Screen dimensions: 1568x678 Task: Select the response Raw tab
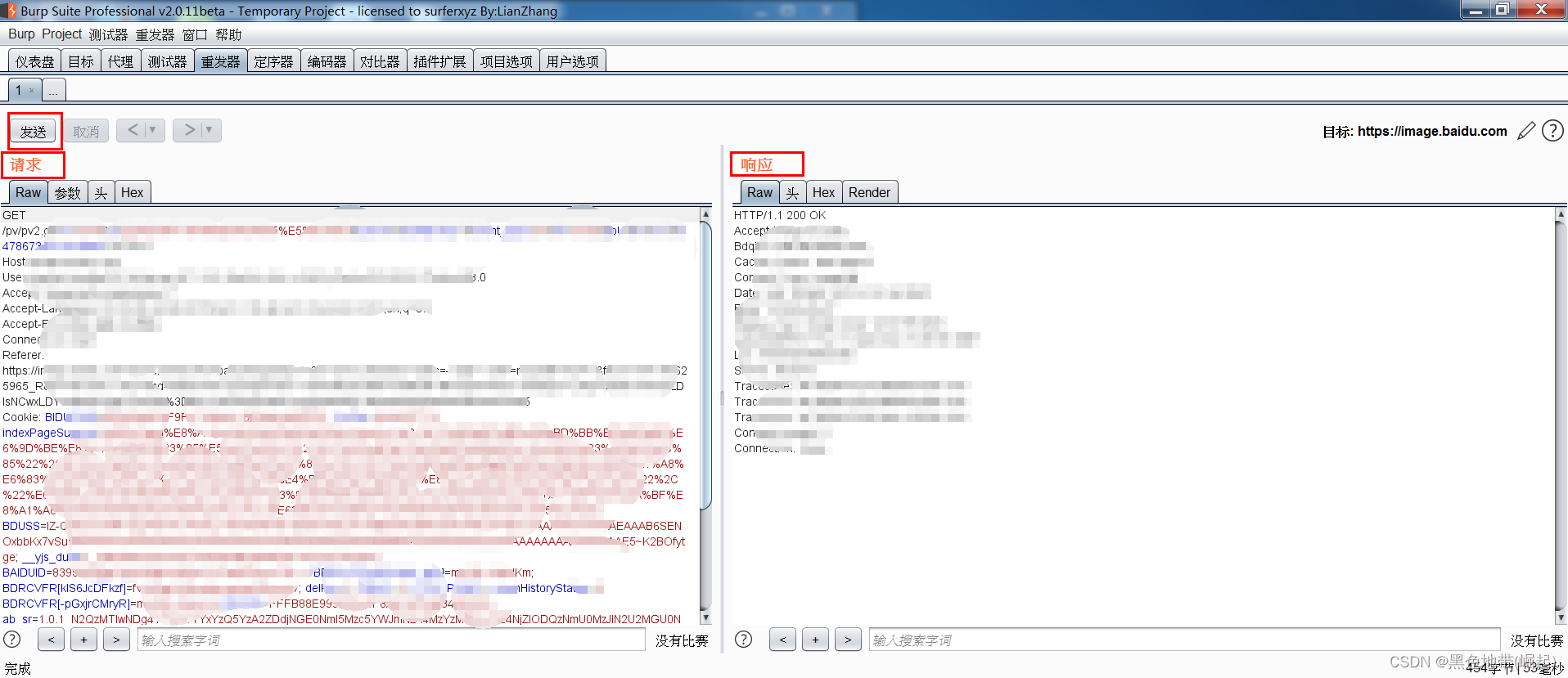(x=759, y=192)
